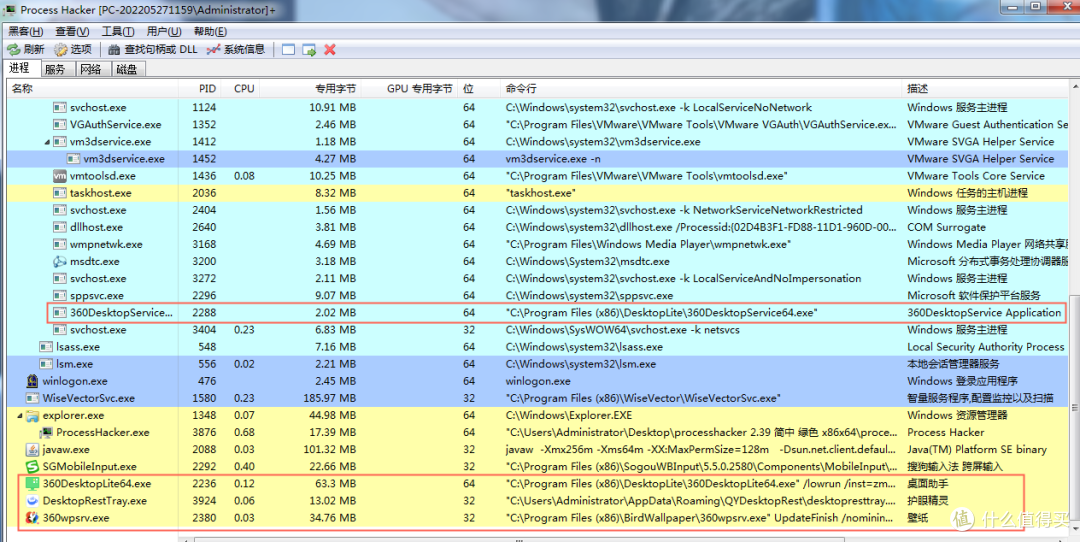Click the vmtoolsd.exe VMware icon

[60, 176]
